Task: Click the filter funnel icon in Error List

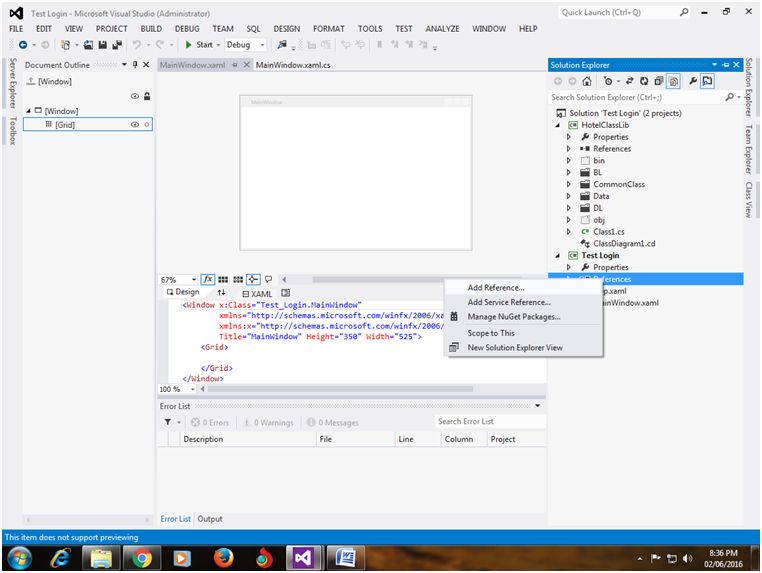Action: coord(168,422)
